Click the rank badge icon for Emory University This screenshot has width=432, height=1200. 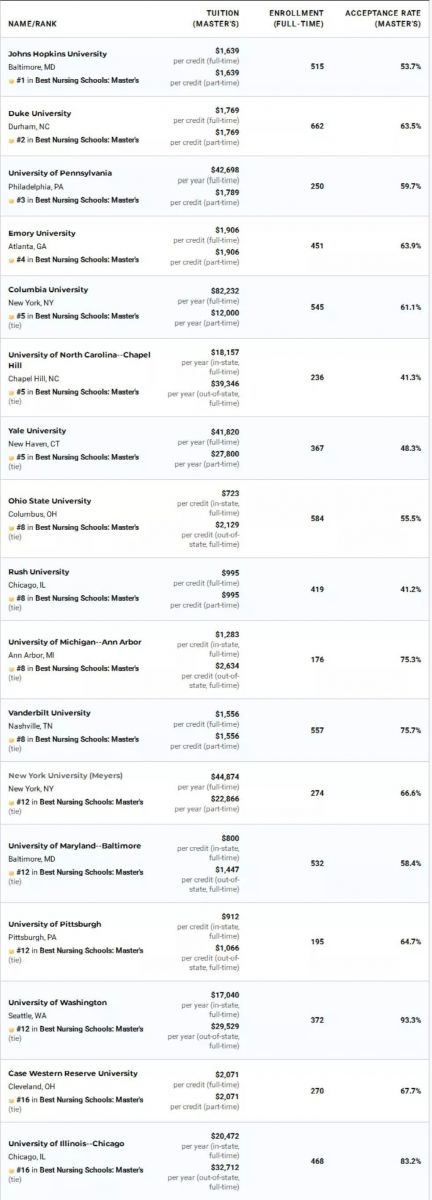pyautogui.click(x=11, y=260)
